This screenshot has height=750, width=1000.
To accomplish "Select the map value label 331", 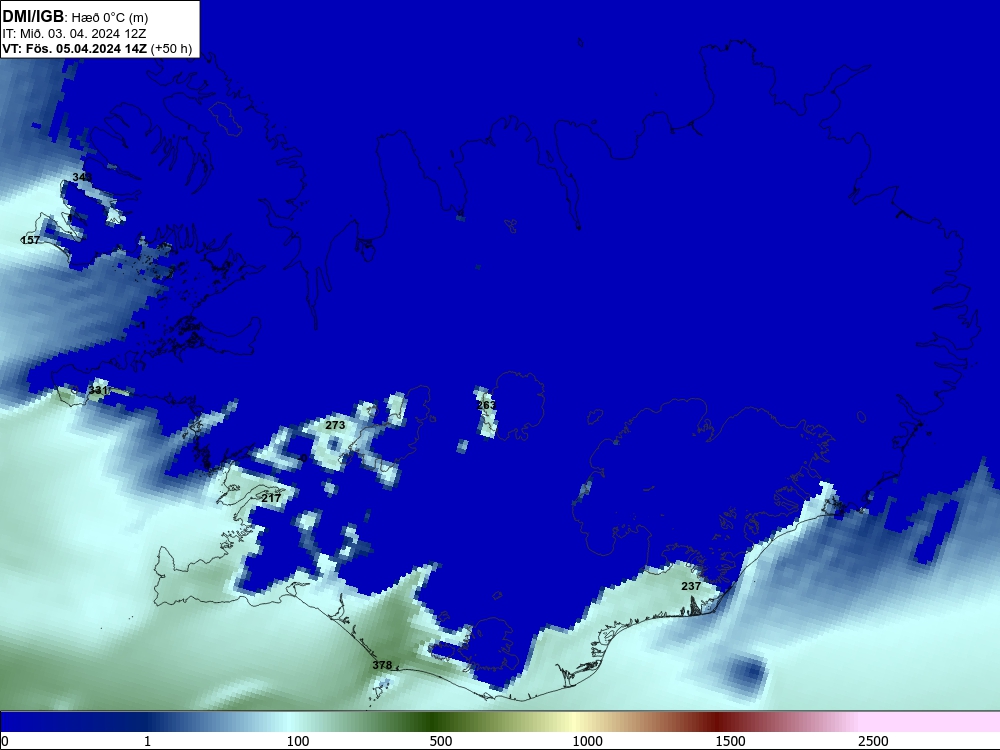I will (x=98, y=390).
